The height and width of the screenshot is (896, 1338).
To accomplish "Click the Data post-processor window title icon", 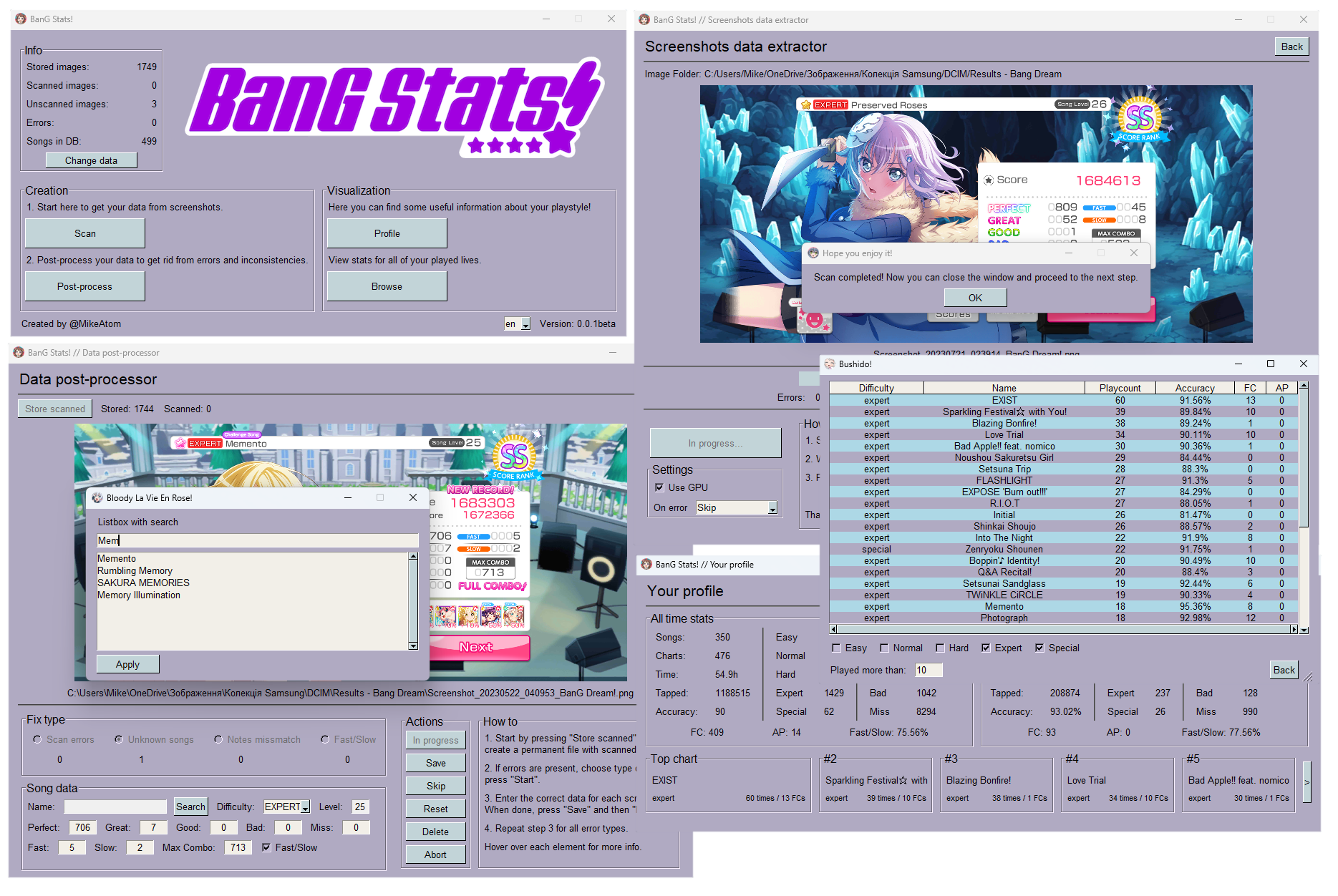I will tap(19, 353).
